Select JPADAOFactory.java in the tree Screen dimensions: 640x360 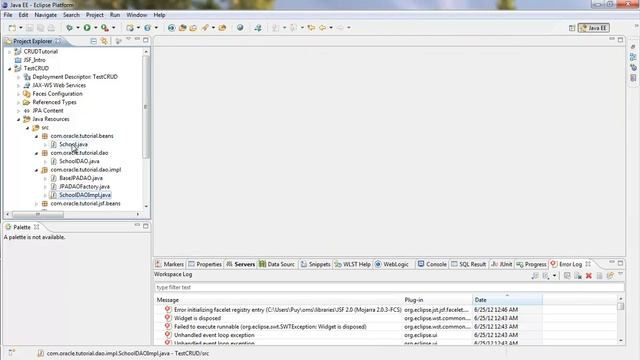coord(84,187)
